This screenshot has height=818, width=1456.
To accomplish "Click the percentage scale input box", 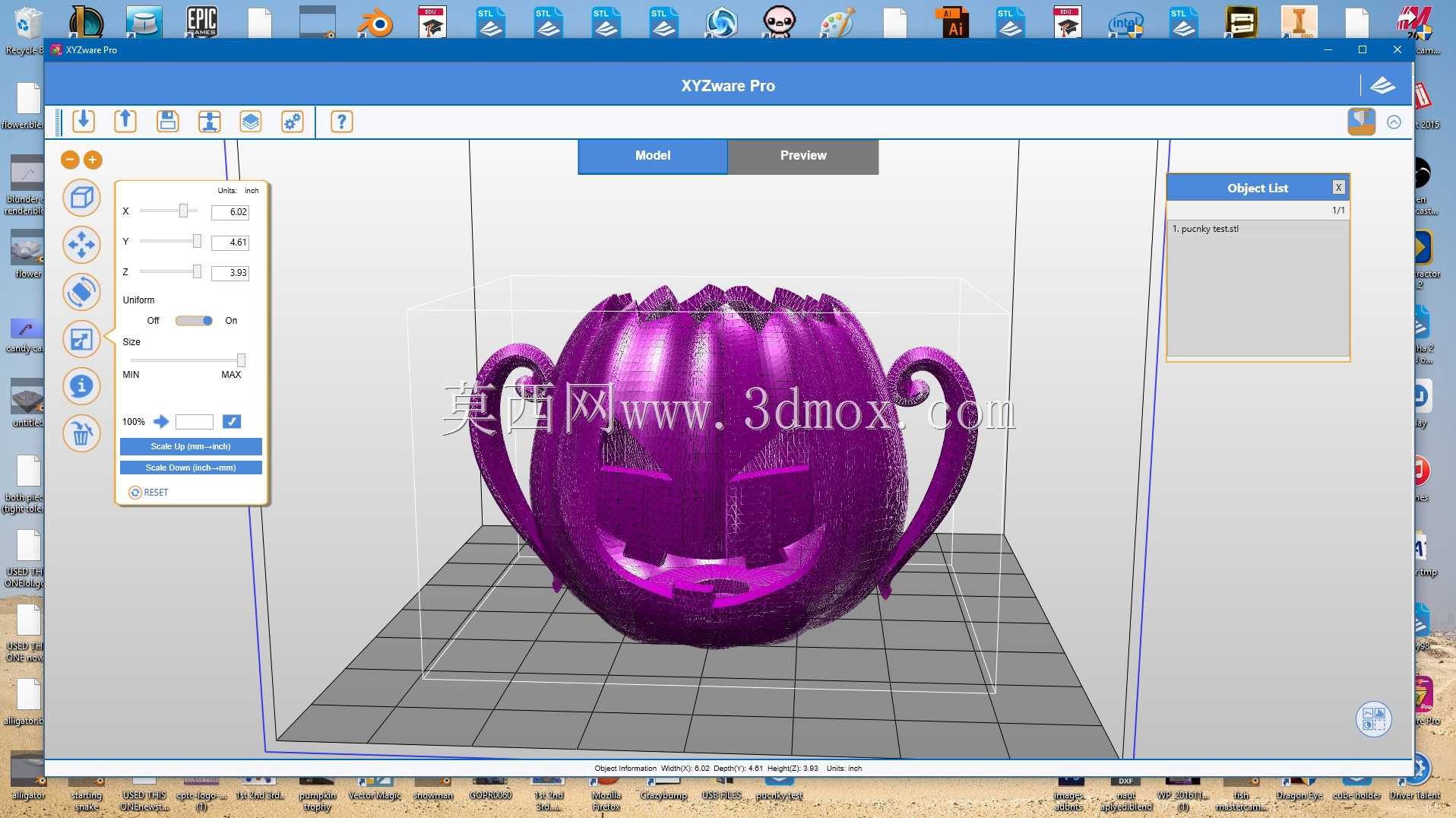I will [x=195, y=422].
